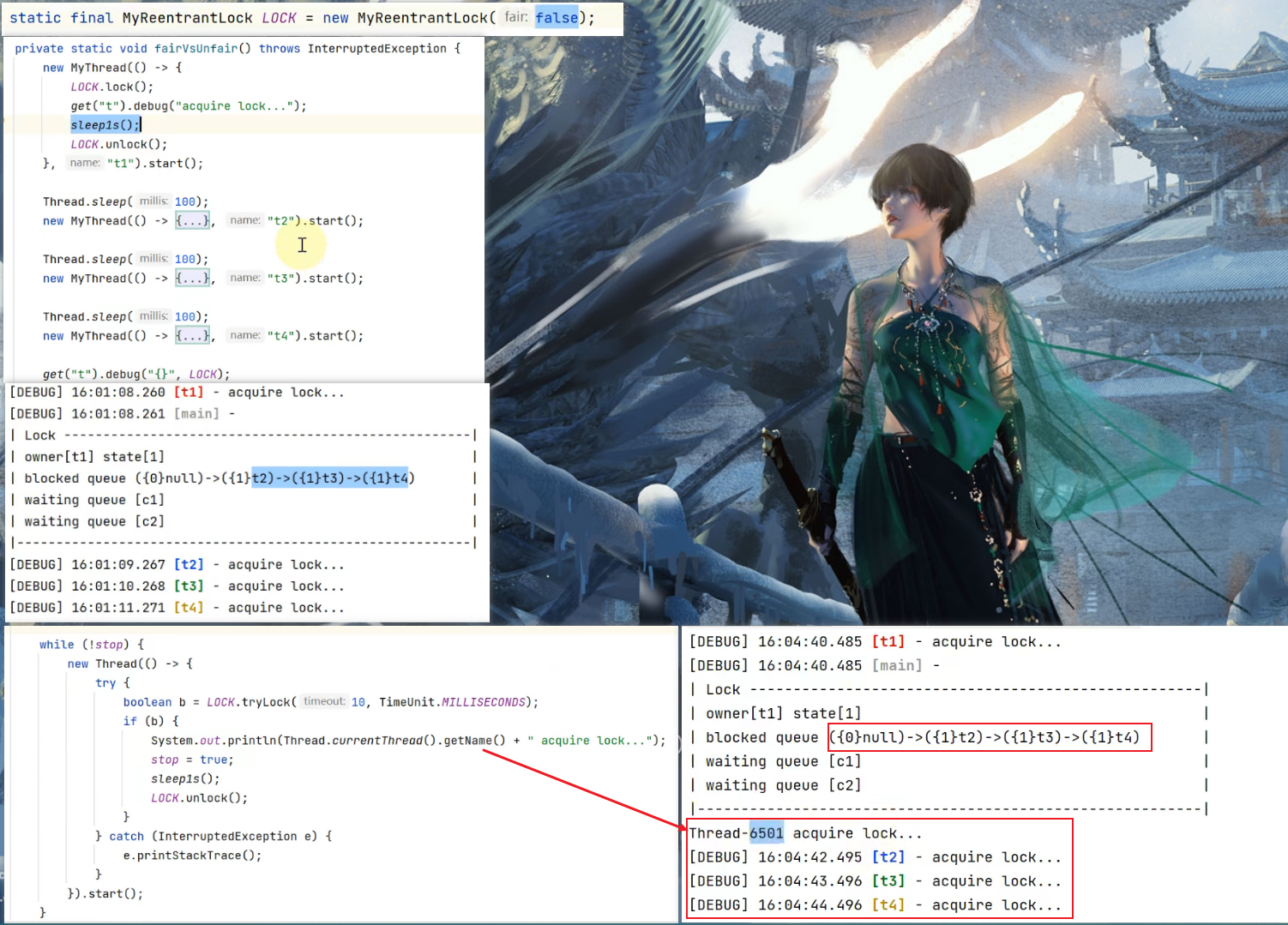Click the InterruptedException in the catch clause
Screen dimensions: 1288x925
[226, 837]
